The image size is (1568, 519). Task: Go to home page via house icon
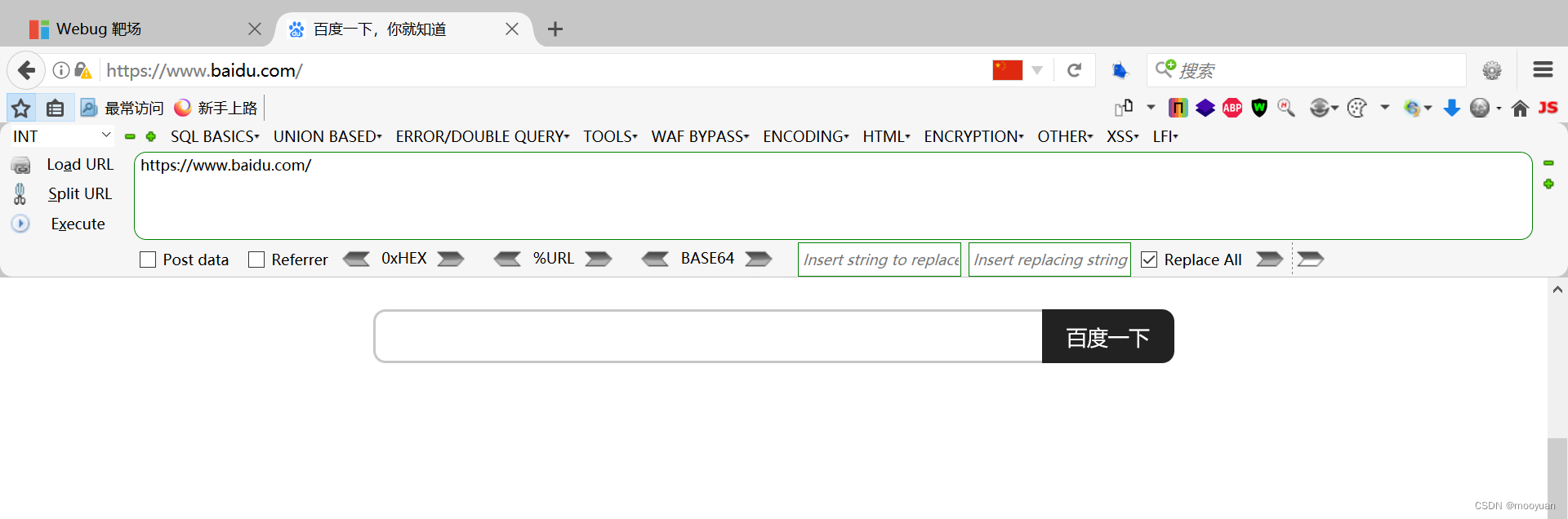(x=1520, y=109)
